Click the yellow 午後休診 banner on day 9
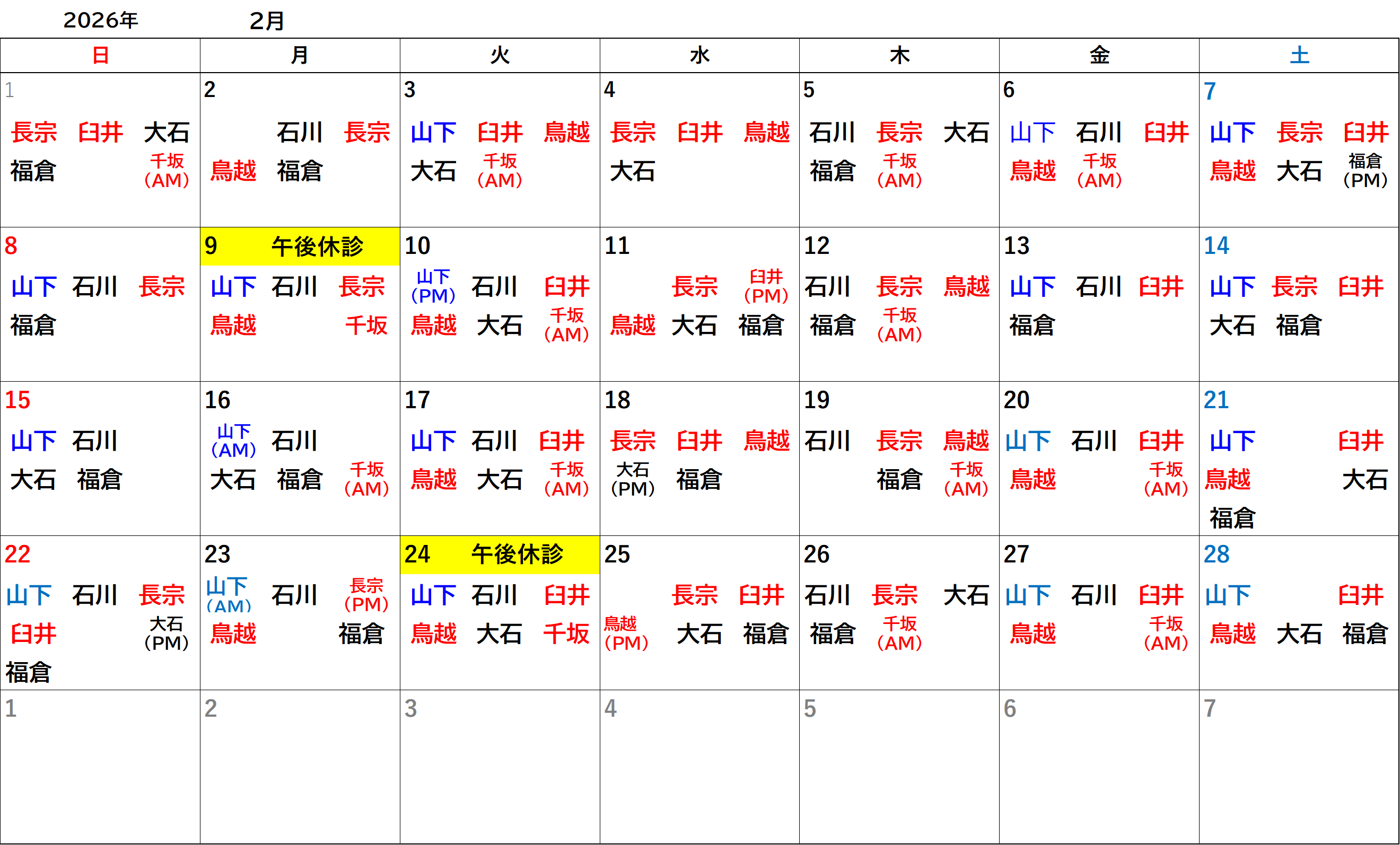 tap(317, 247)
